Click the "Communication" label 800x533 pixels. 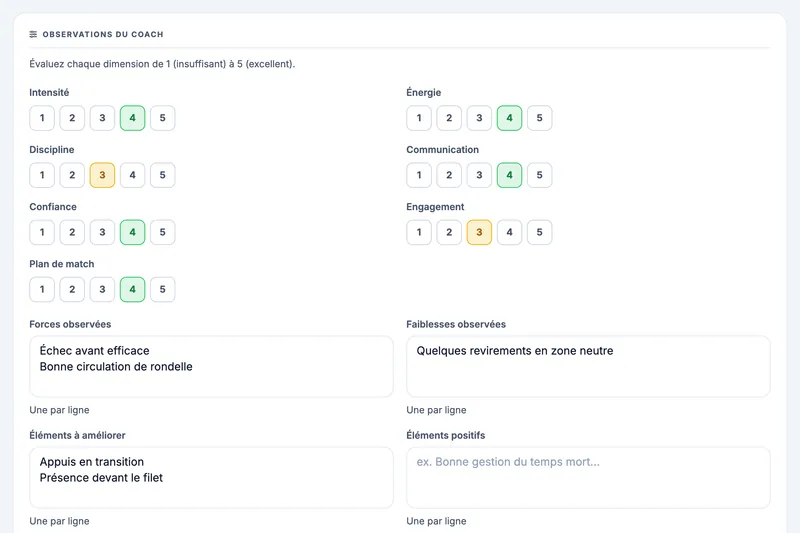tap(442, 150)
